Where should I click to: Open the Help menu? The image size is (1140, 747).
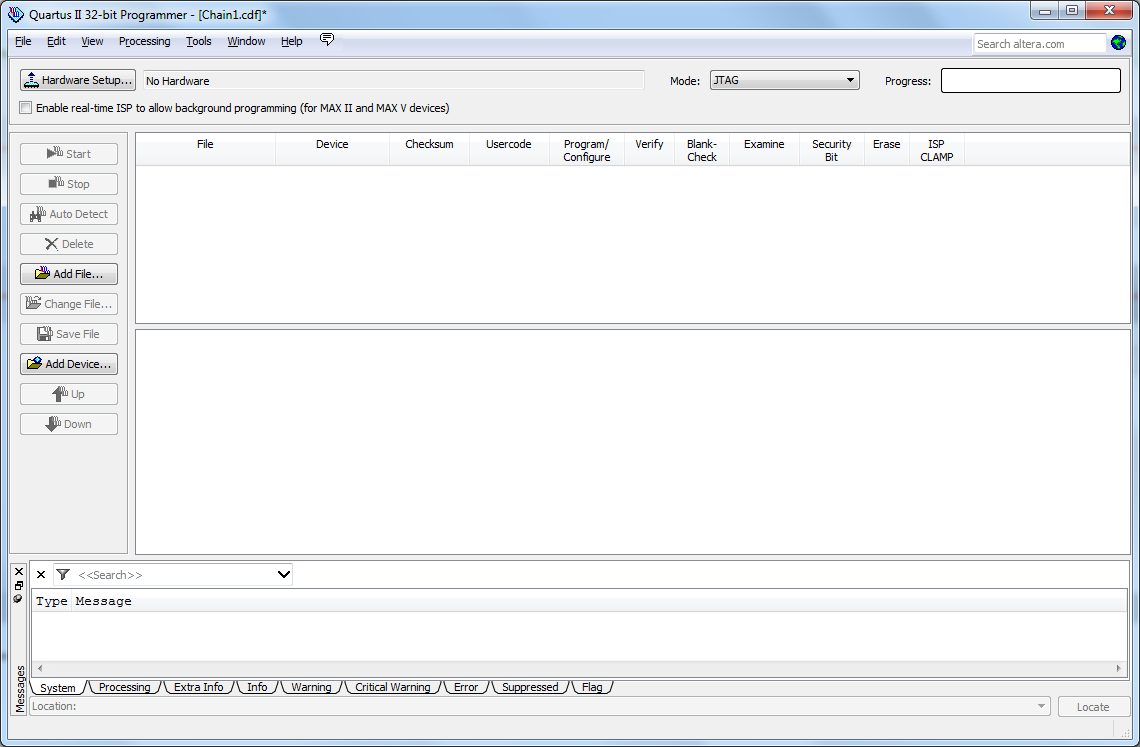click(292, 41)
